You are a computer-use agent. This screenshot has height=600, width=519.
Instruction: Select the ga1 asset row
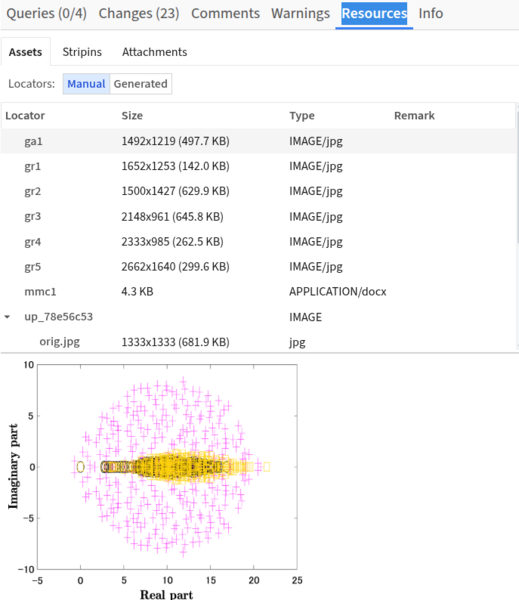click(258, 141)
